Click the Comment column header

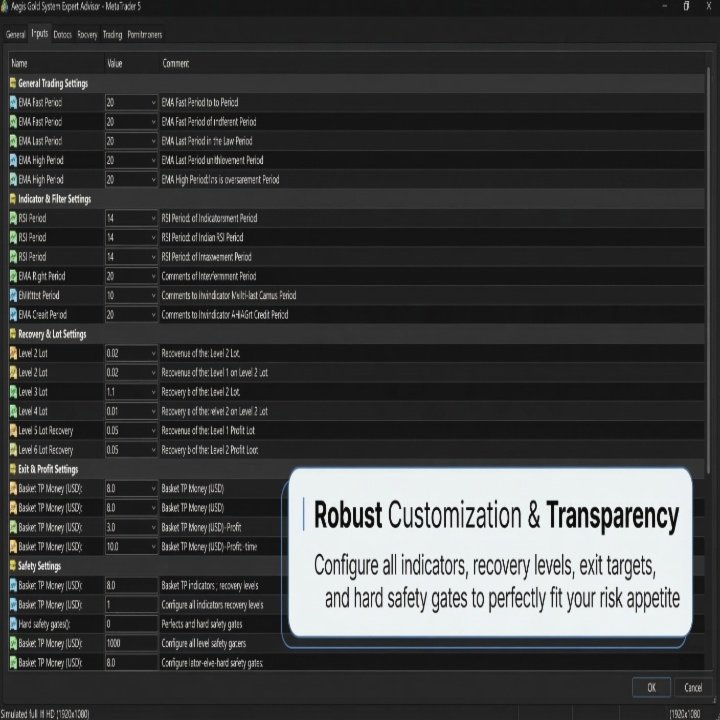click(432, 63)
